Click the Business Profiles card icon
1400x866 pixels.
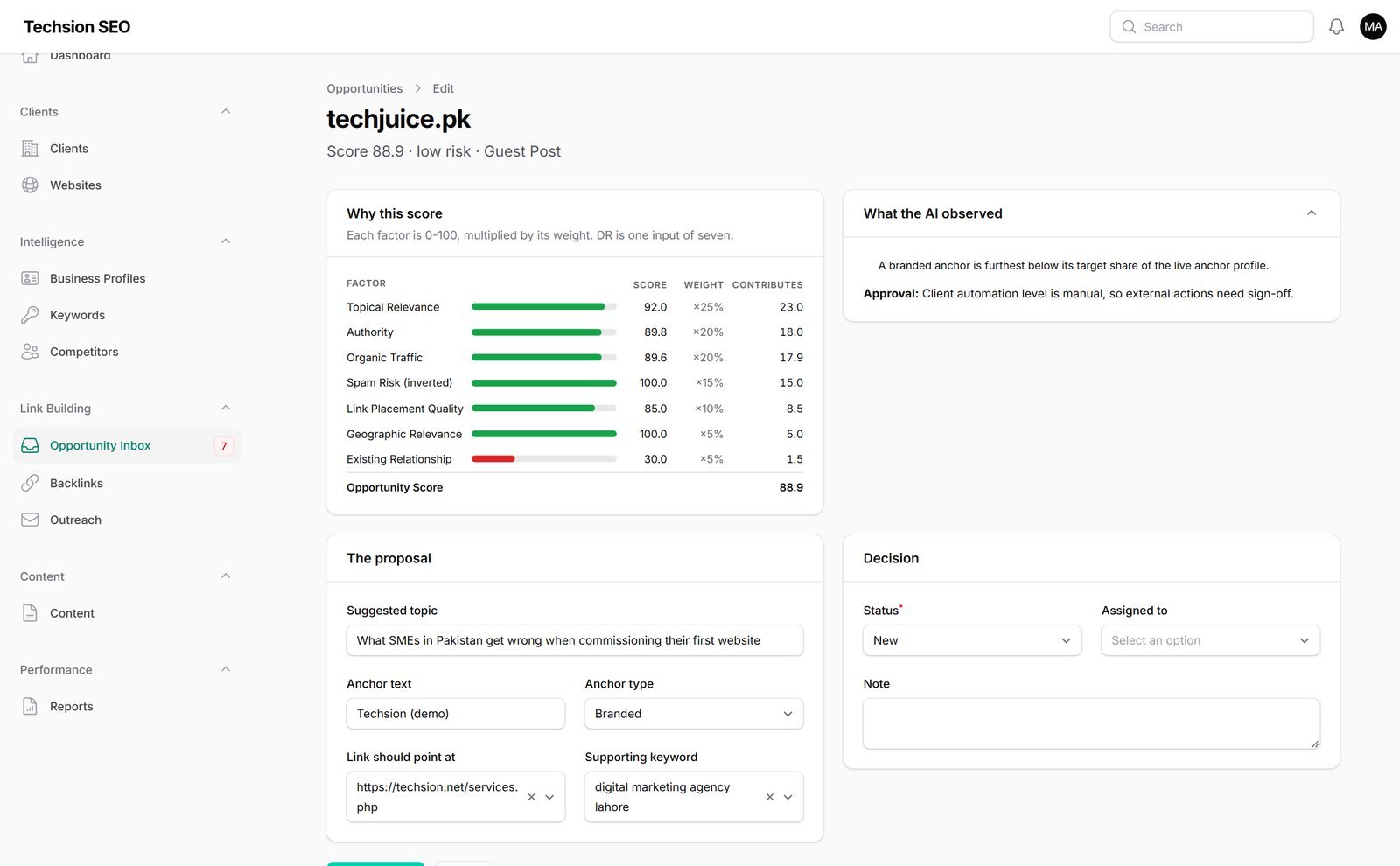30,278
